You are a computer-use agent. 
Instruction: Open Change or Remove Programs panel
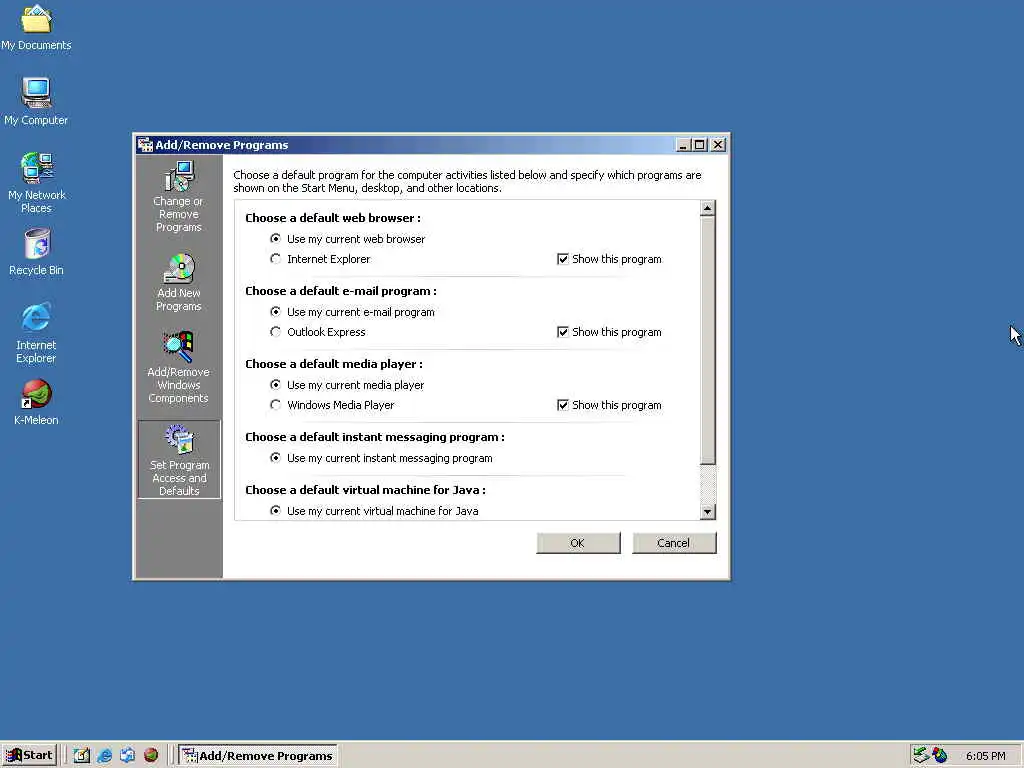[x=178, y=197]
